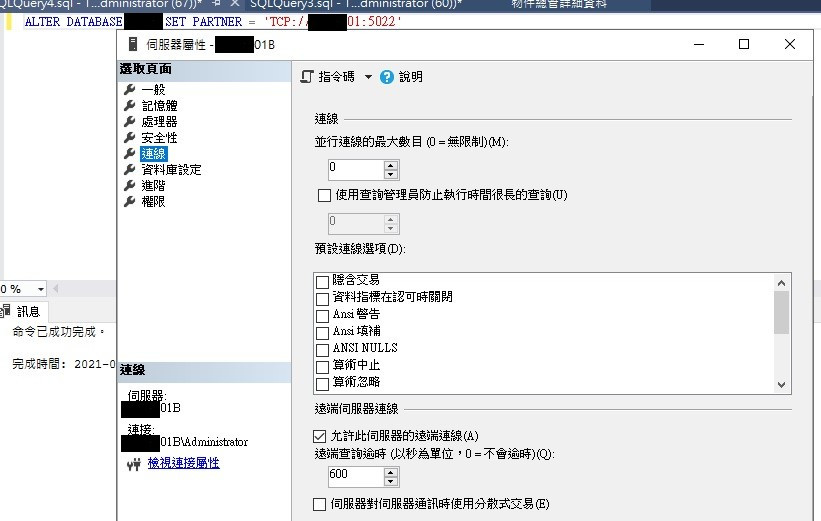Screen dimensions: 821x521
Task: Click the SET PARTNER text in query
Action: (x=204, y=22)
